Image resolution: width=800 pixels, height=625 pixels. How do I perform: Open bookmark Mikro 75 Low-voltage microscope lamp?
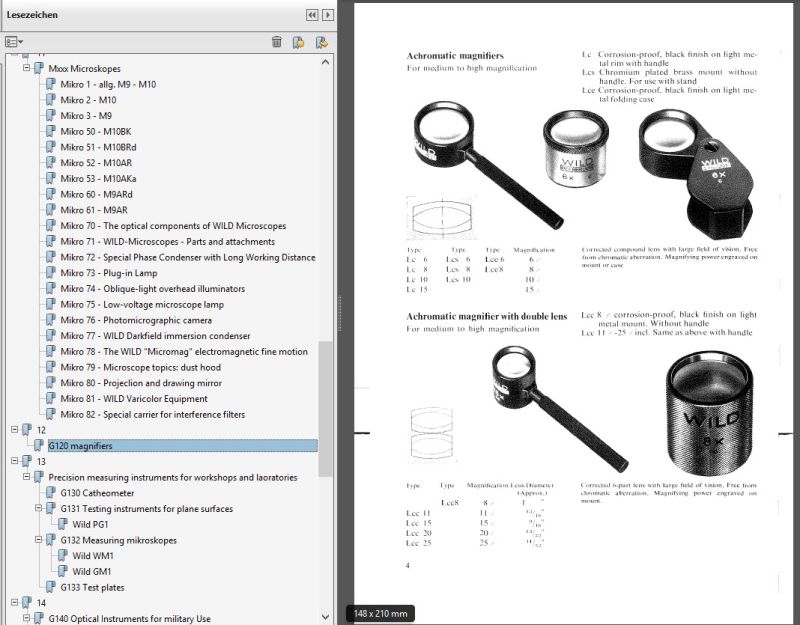[142, 305]
